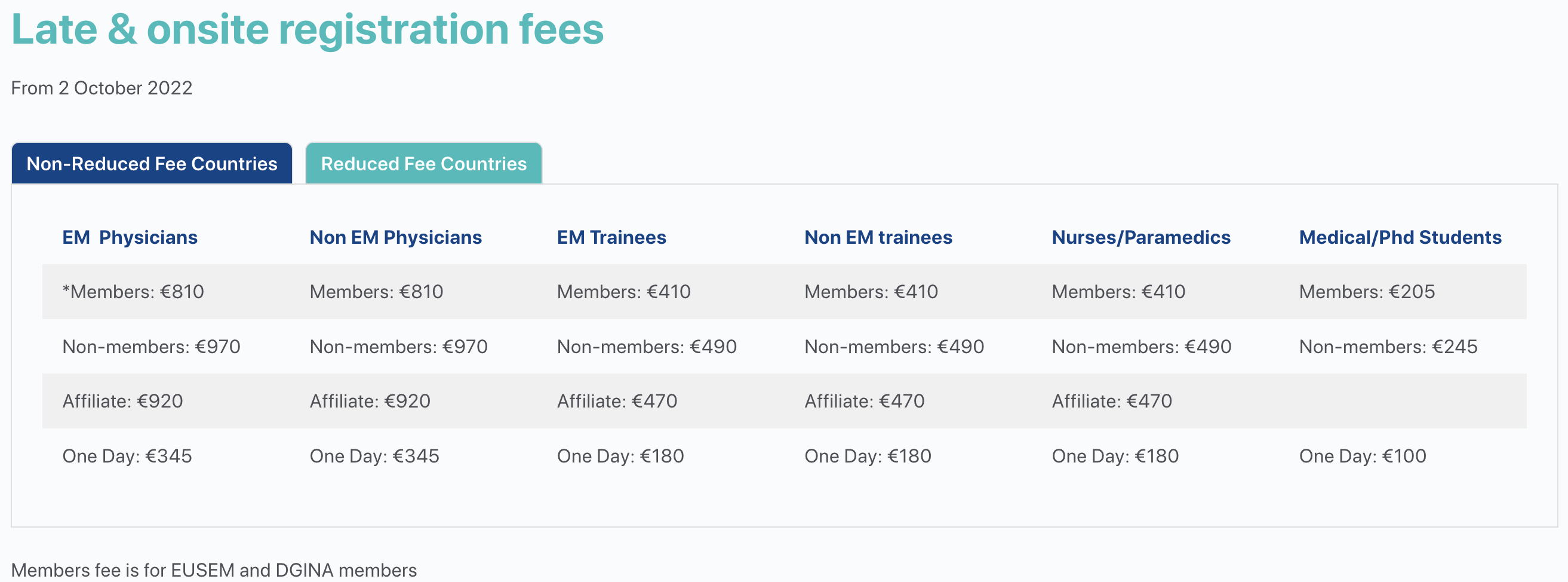Select Non-Reduced Fee Countries tab

pyautogui.click(x=152, y=163)
